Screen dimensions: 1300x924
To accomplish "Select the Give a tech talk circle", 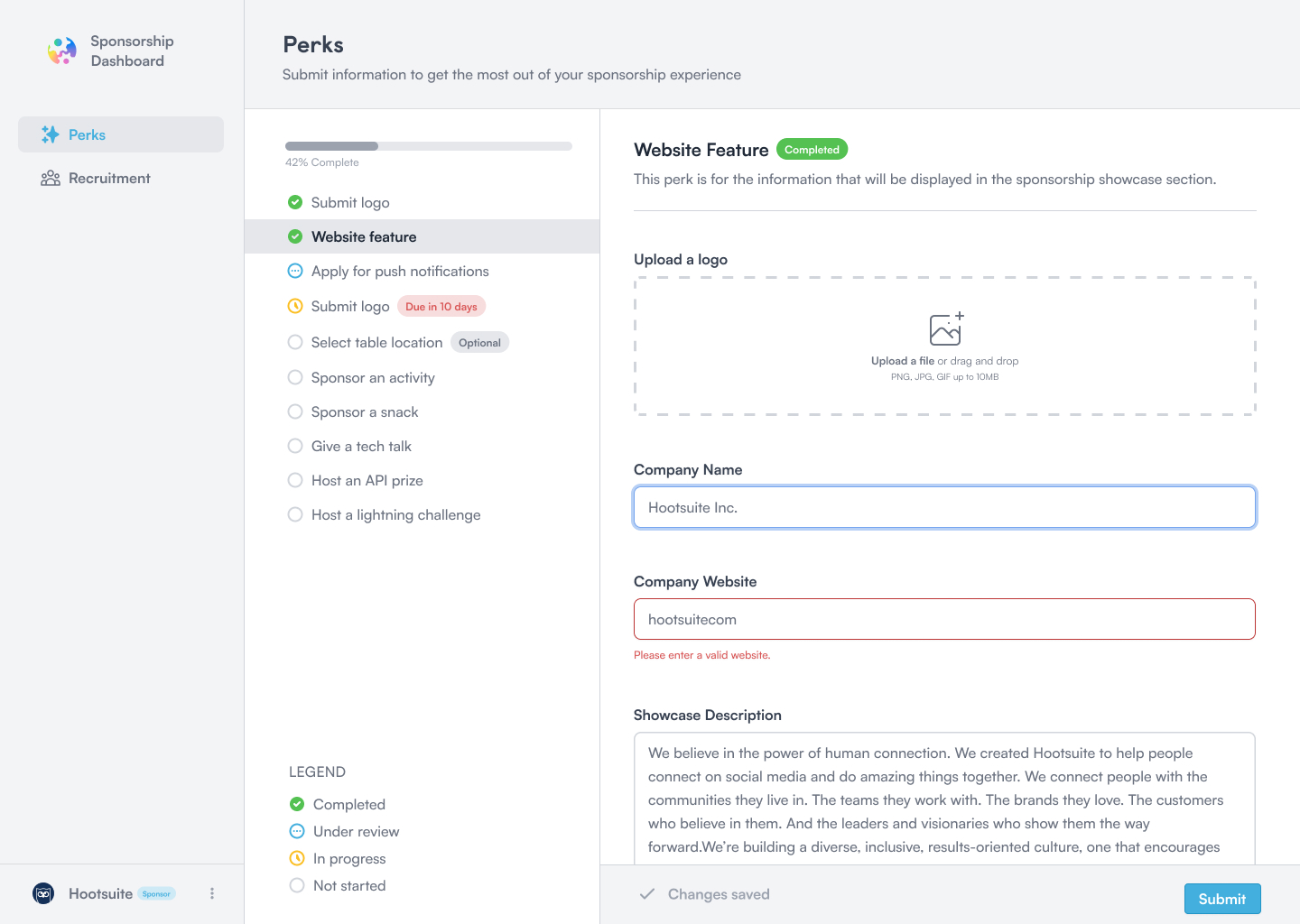I will [295, 446].
